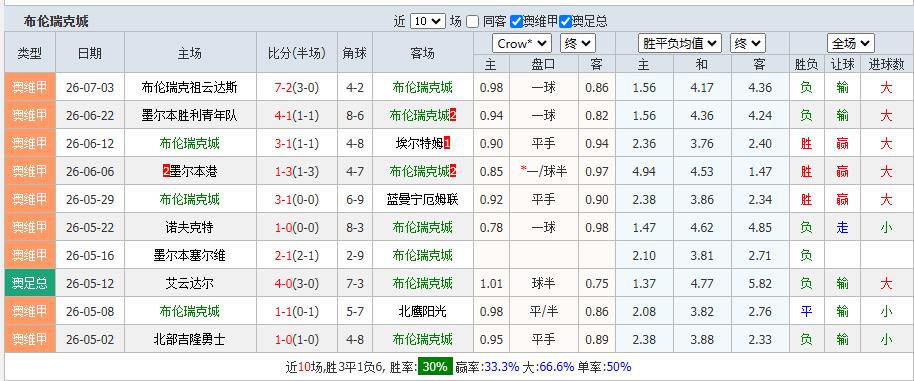Select the 澳维甲 league tag on 26-05-02
This screenshot has height=381, width=914.
click(x=30, y=339)
